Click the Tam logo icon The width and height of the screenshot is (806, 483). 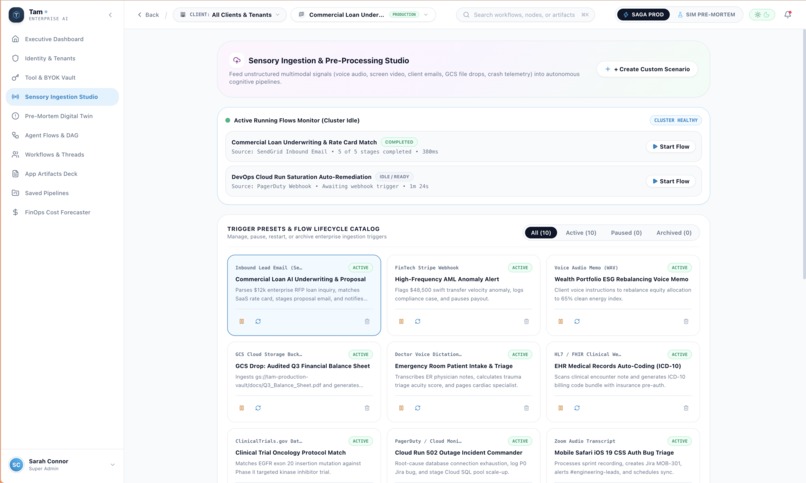pos(16,15)
